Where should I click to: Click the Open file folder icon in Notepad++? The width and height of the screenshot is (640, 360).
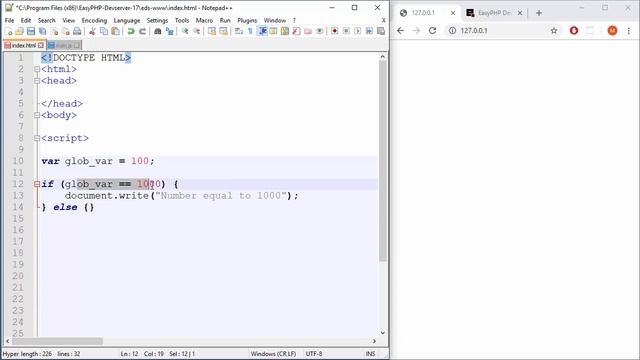click(x=19, y=31)
